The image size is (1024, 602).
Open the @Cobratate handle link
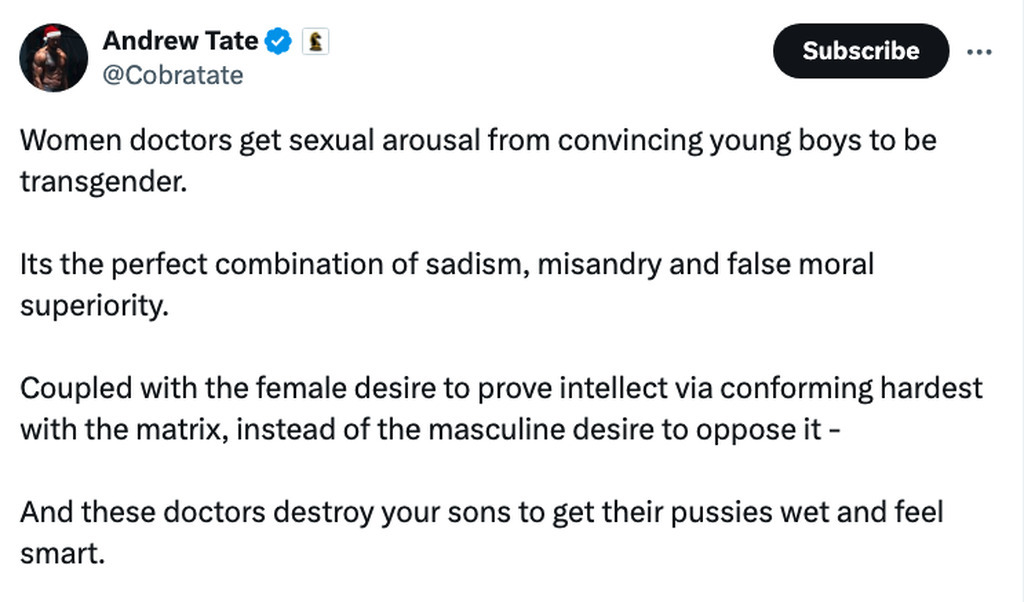point(173,76)
